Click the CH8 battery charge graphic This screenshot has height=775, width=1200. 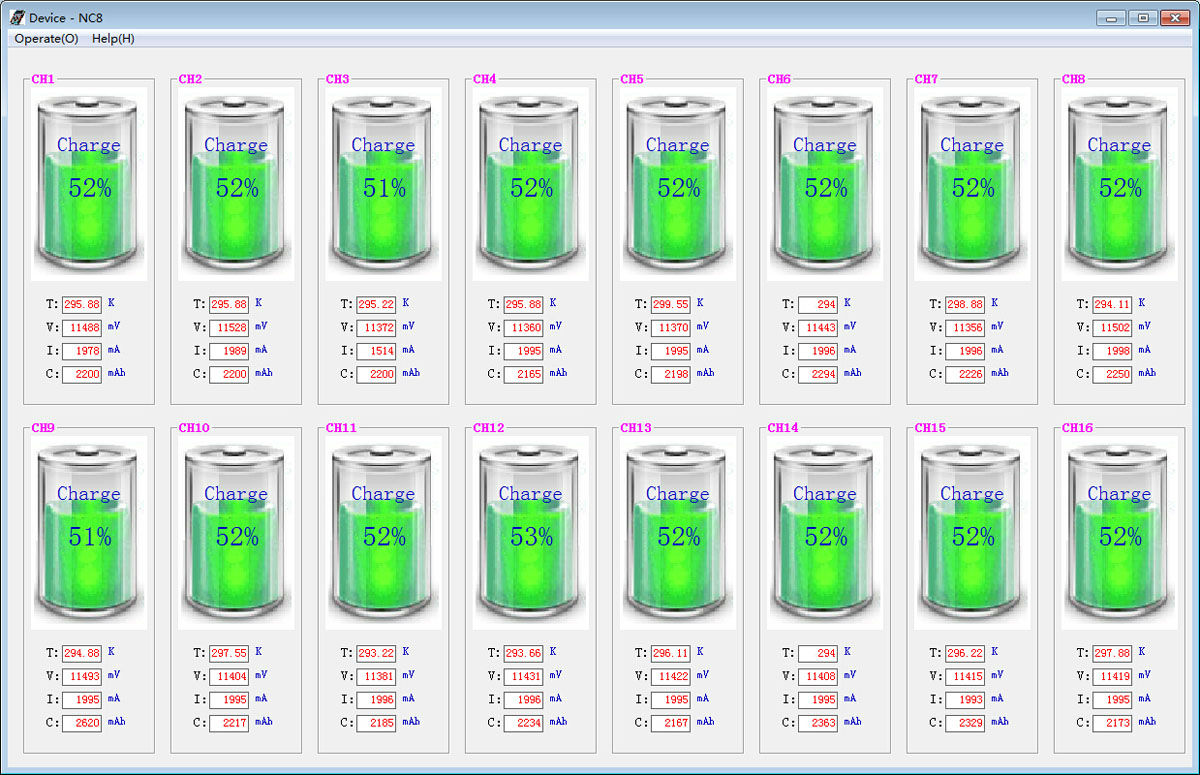point(1119,183)
